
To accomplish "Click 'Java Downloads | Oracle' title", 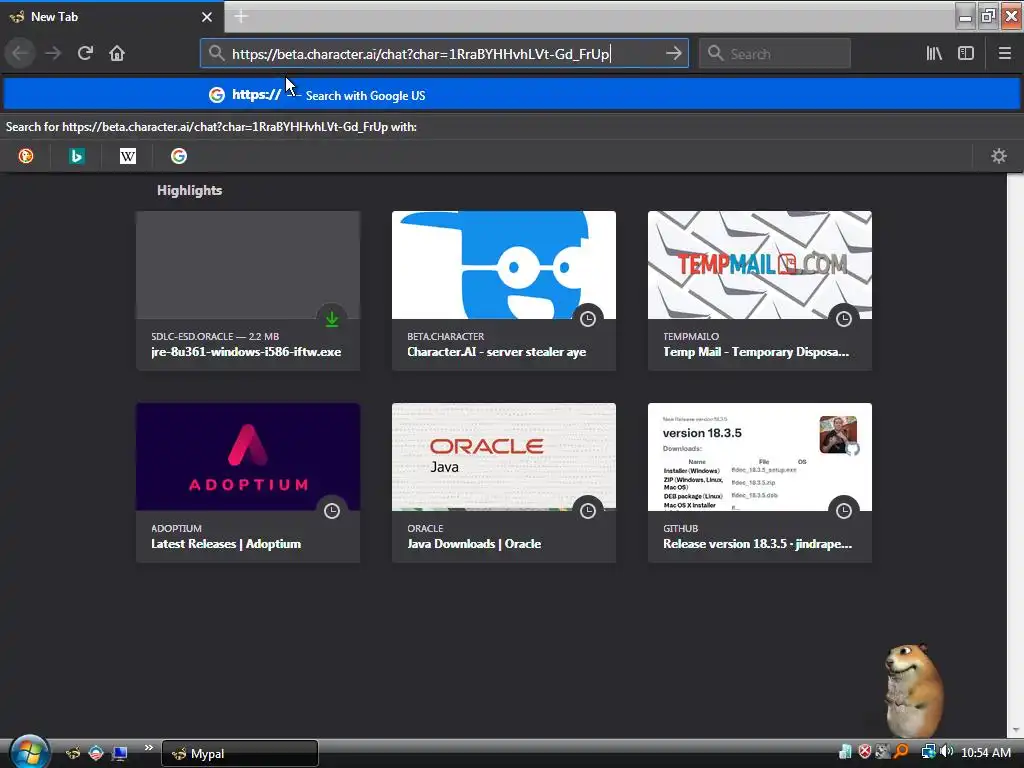I will 474,544.
